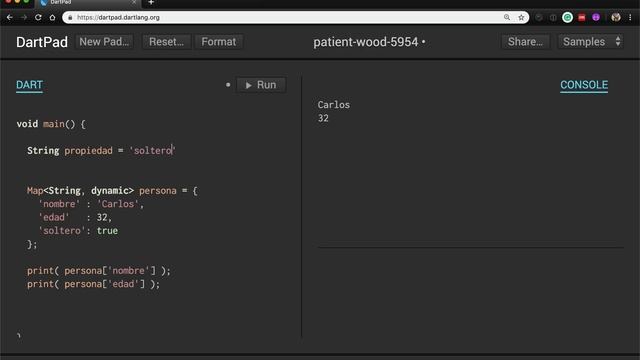The width and height of the screenshot is (640, 360).
Task: Create a new pad with New Pad
Action: [x=104, y=42]
